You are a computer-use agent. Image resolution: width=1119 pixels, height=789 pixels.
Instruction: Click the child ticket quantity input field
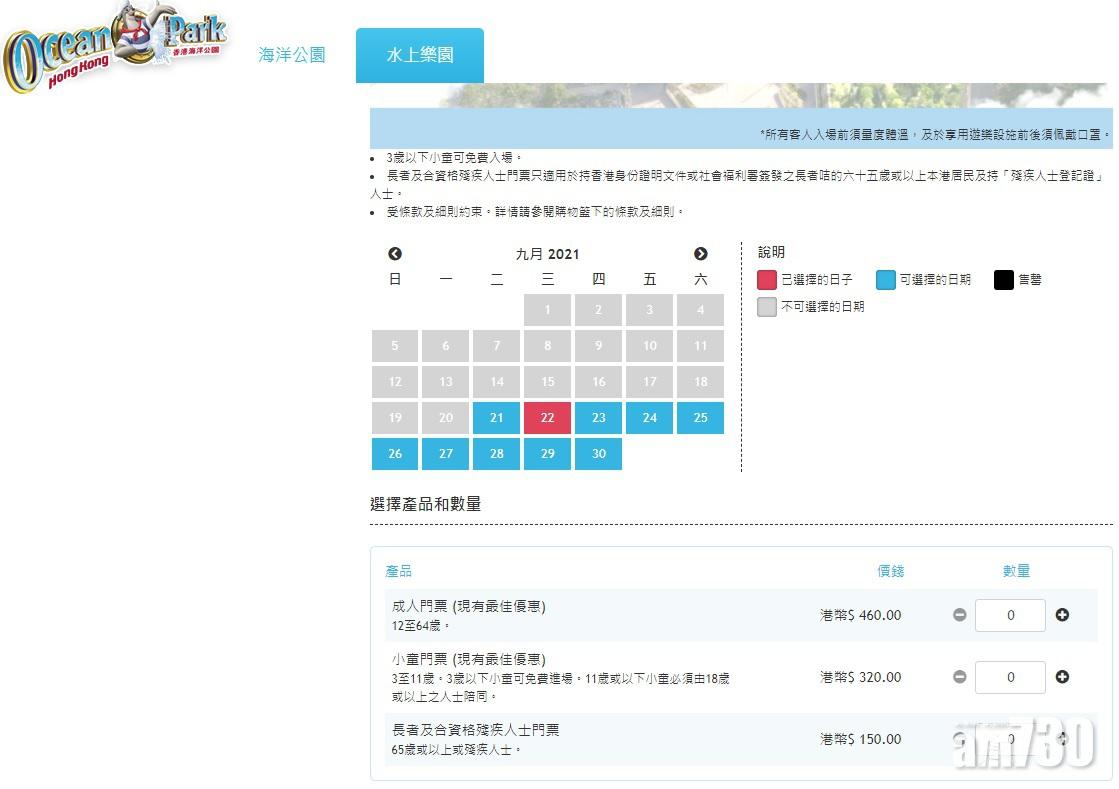[x=1009, y=677]
